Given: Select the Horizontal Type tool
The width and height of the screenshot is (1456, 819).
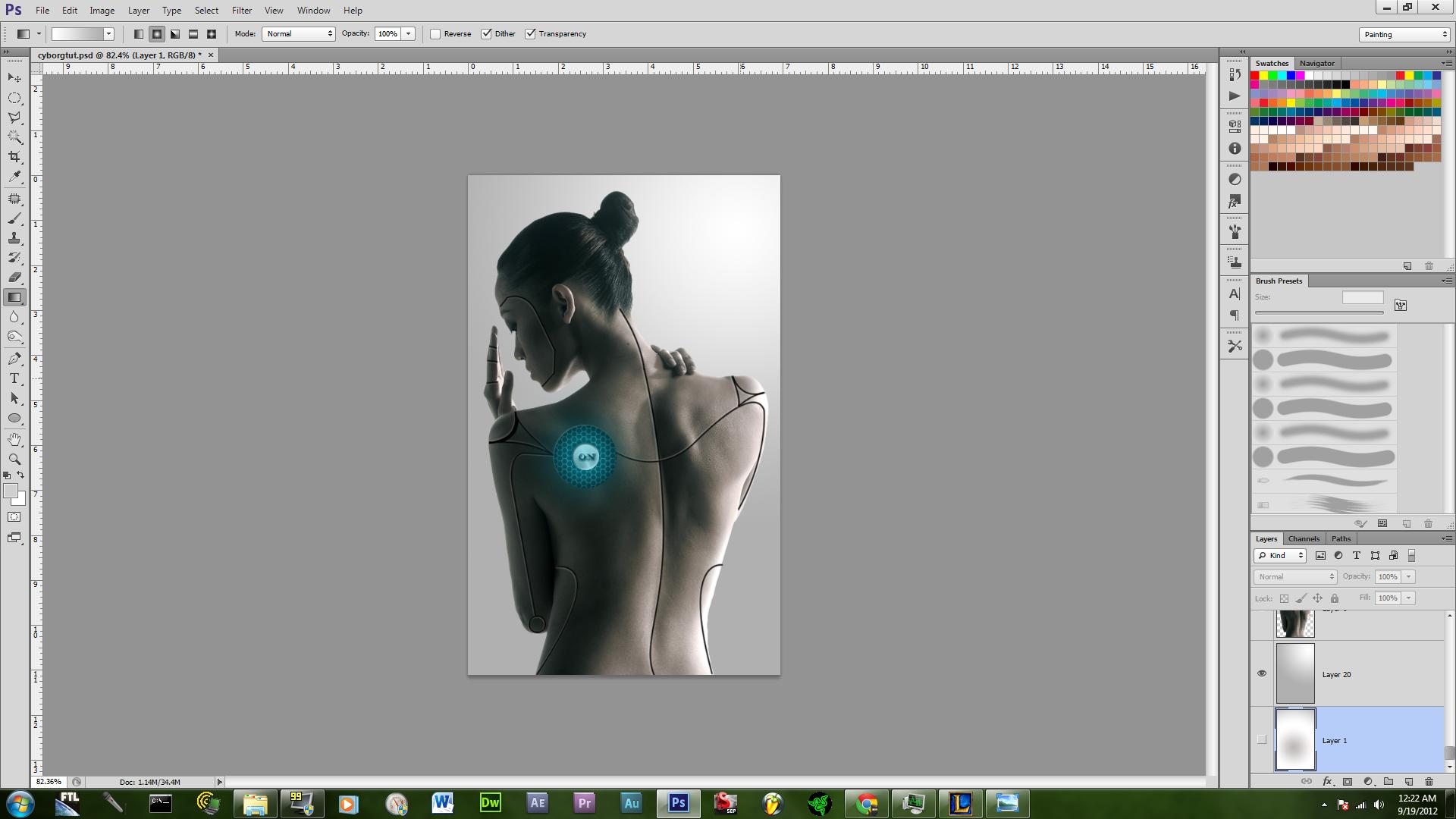Looking at the screenshot, I should [14, 378].
